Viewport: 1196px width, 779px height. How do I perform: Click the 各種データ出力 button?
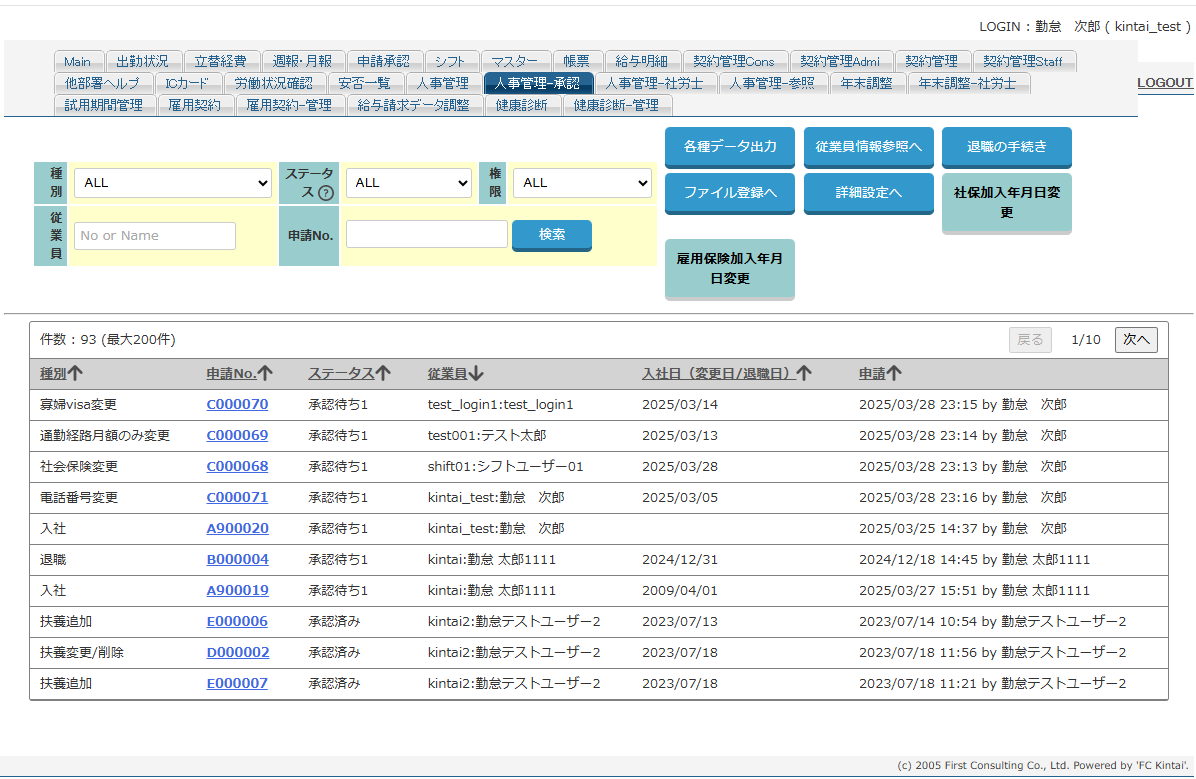[x=730, y=146]
